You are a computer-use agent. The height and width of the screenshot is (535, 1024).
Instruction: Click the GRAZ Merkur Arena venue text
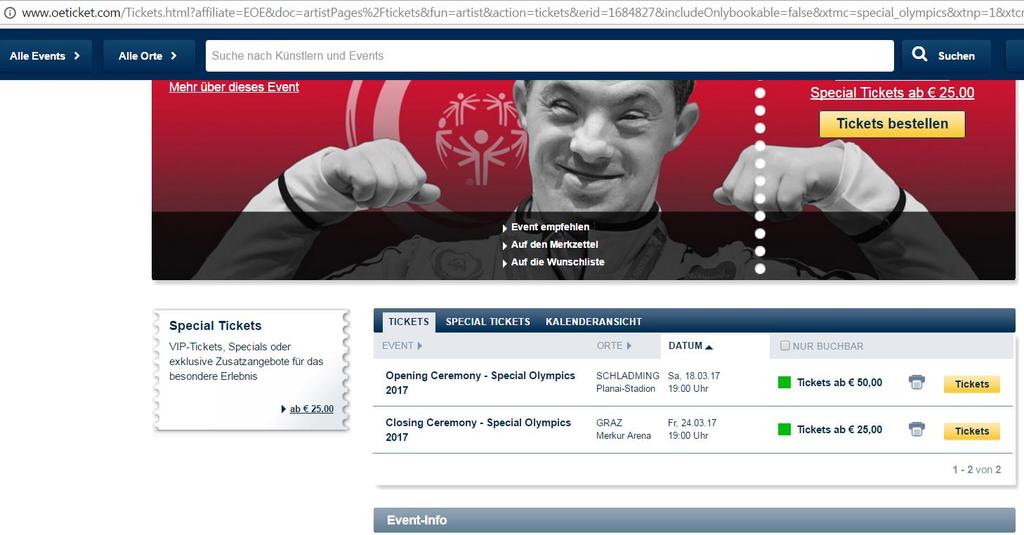pos(624,429)
